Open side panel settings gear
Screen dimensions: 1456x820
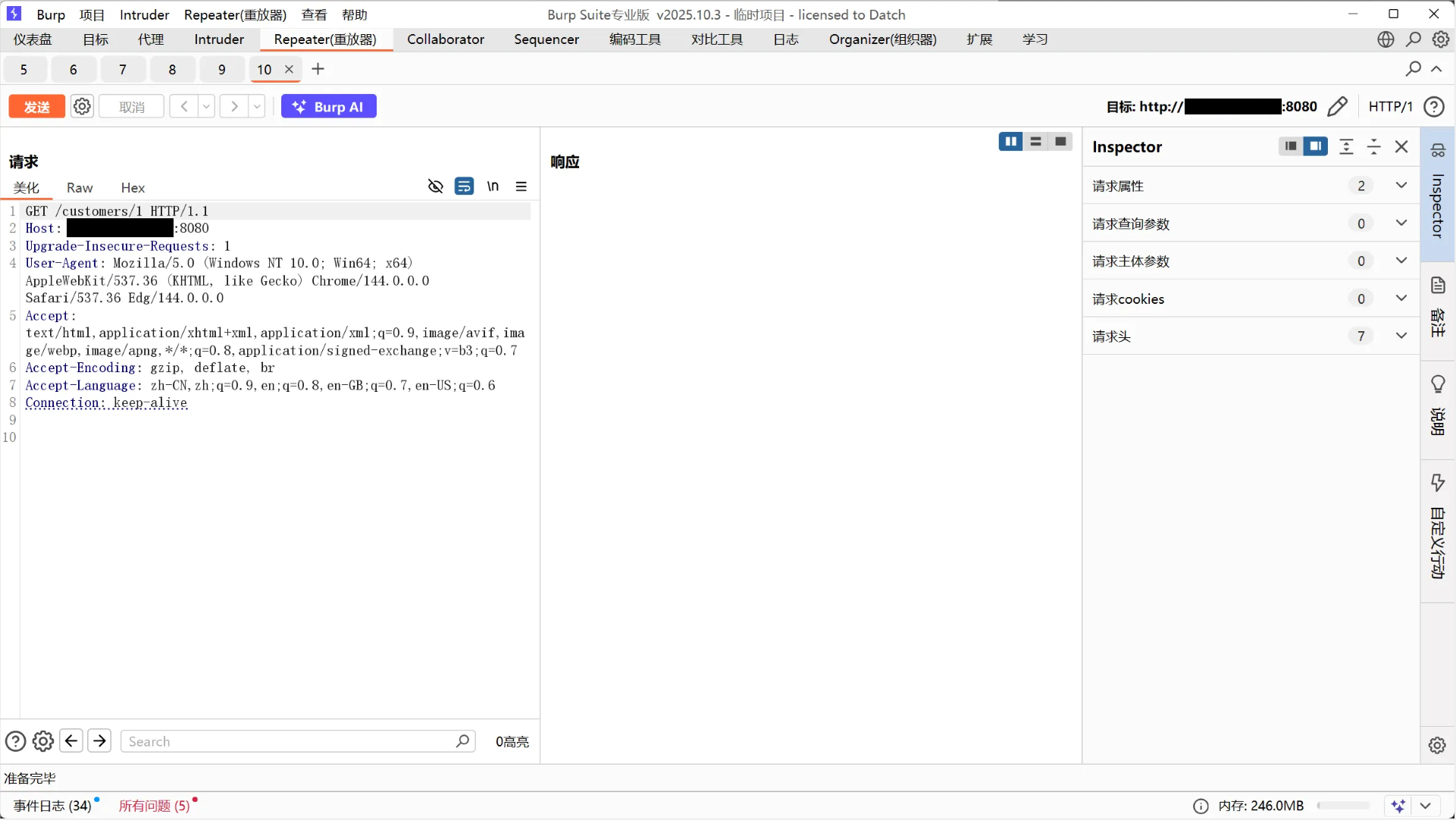click(1437, 745)
